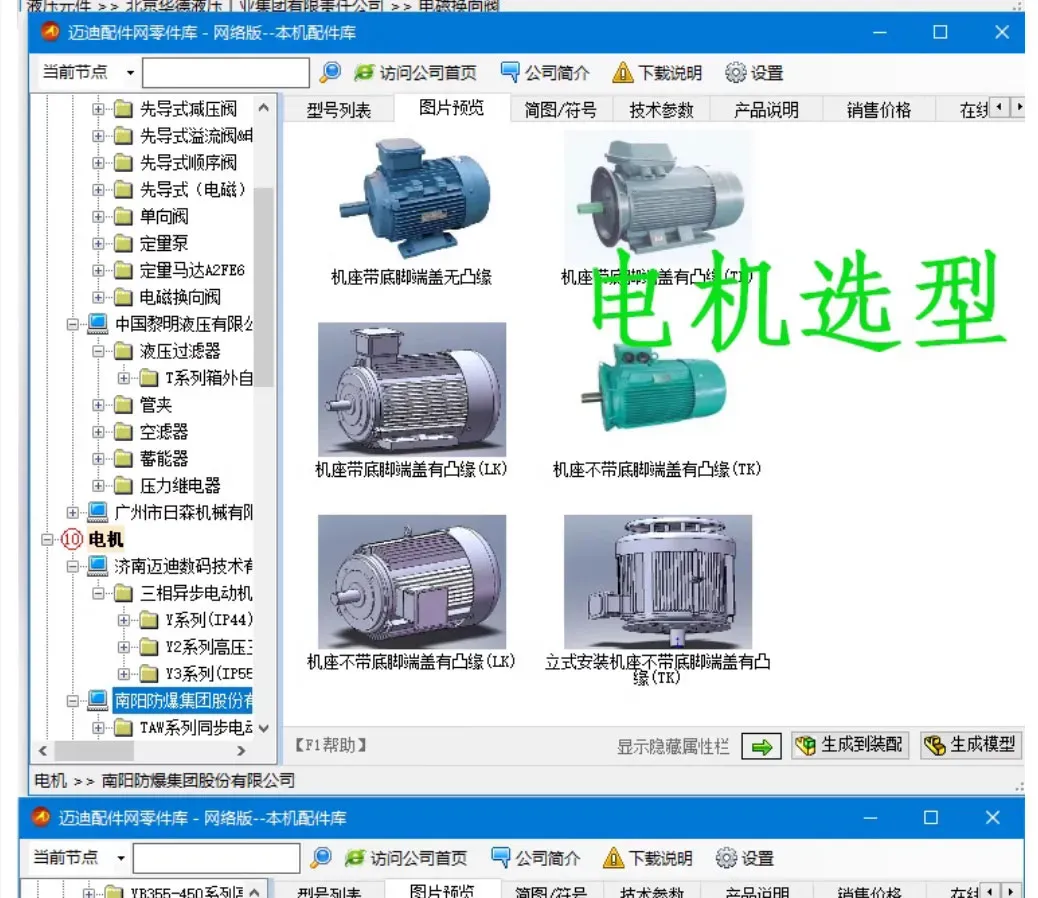Click tab strip left scroll arrow, top window
Screen dimensions: 1038x898
1000,107
